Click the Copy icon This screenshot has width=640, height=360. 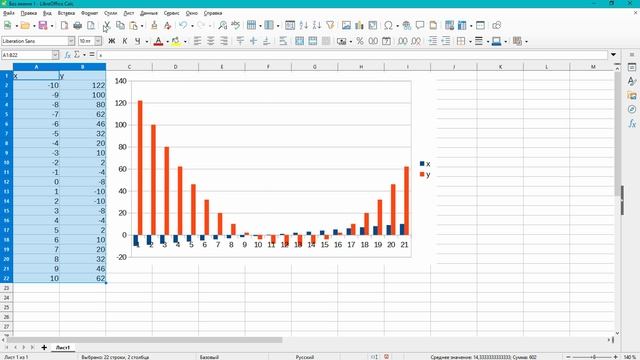[120, 25]
